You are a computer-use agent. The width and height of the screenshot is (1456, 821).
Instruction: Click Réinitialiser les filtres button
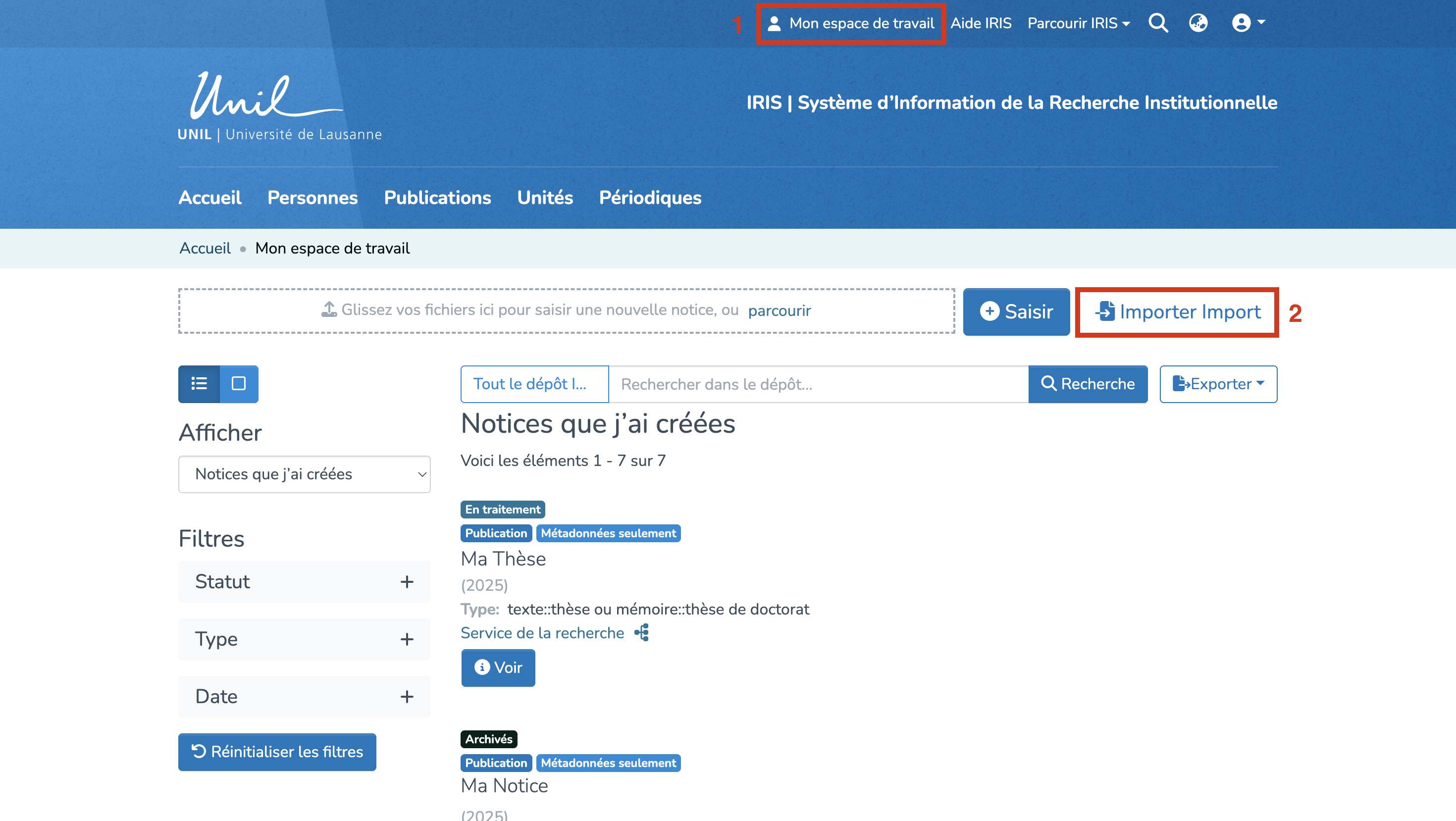click(x=277, y=752)
